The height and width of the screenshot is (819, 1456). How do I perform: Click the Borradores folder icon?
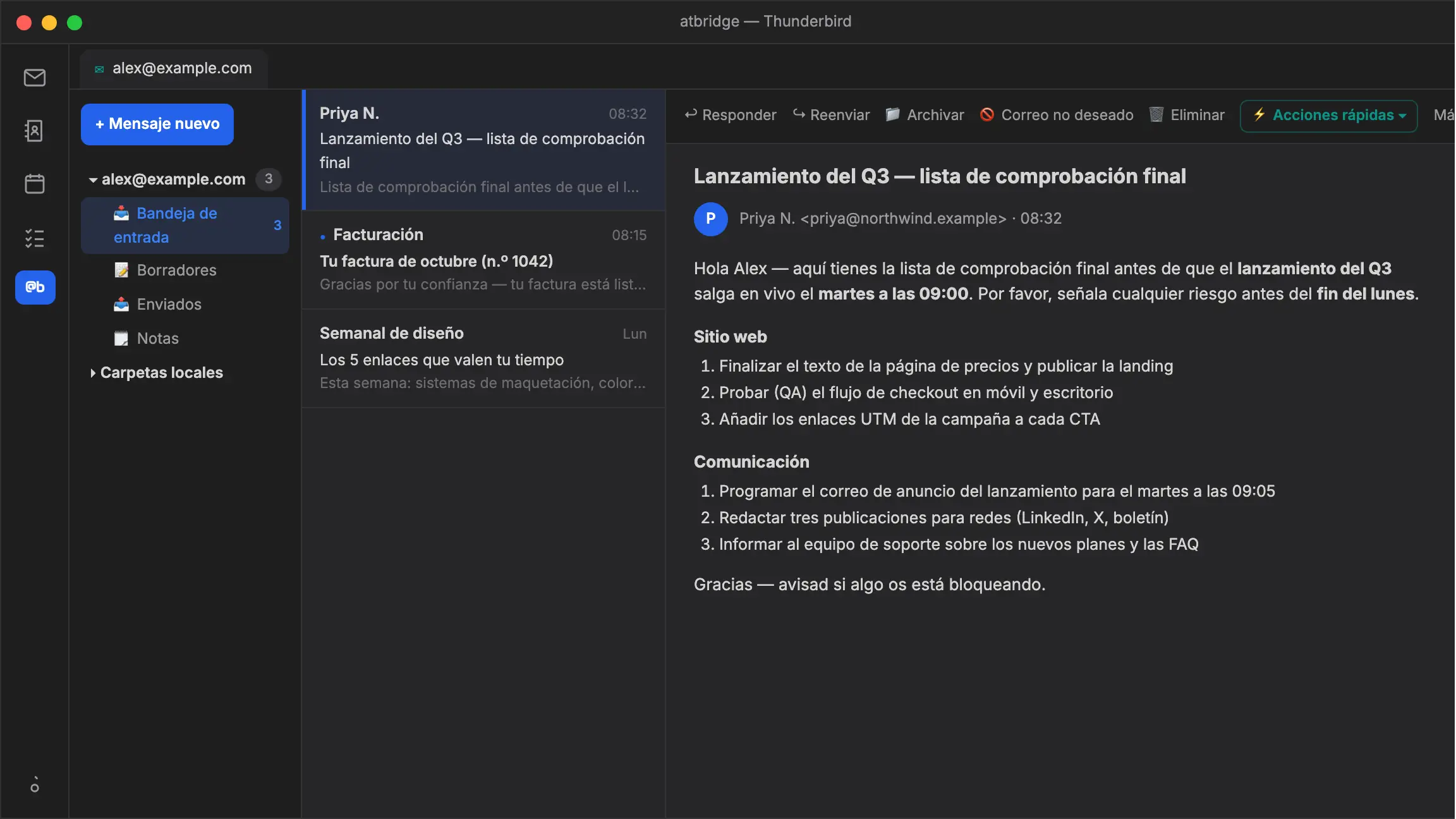tap(121, 270)
